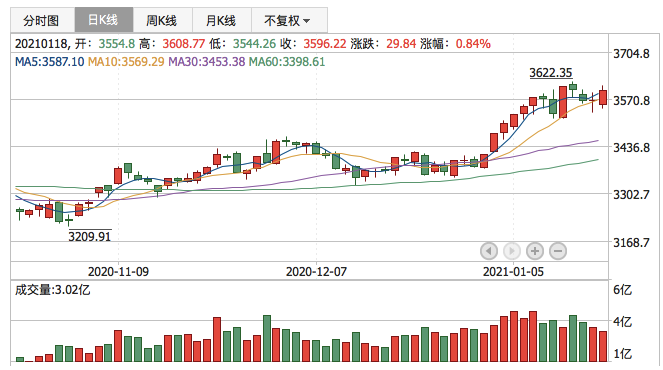663x370 pixels.
Task: Click the 2020-11-09 date axis label
Action: (x=118, y=271)
